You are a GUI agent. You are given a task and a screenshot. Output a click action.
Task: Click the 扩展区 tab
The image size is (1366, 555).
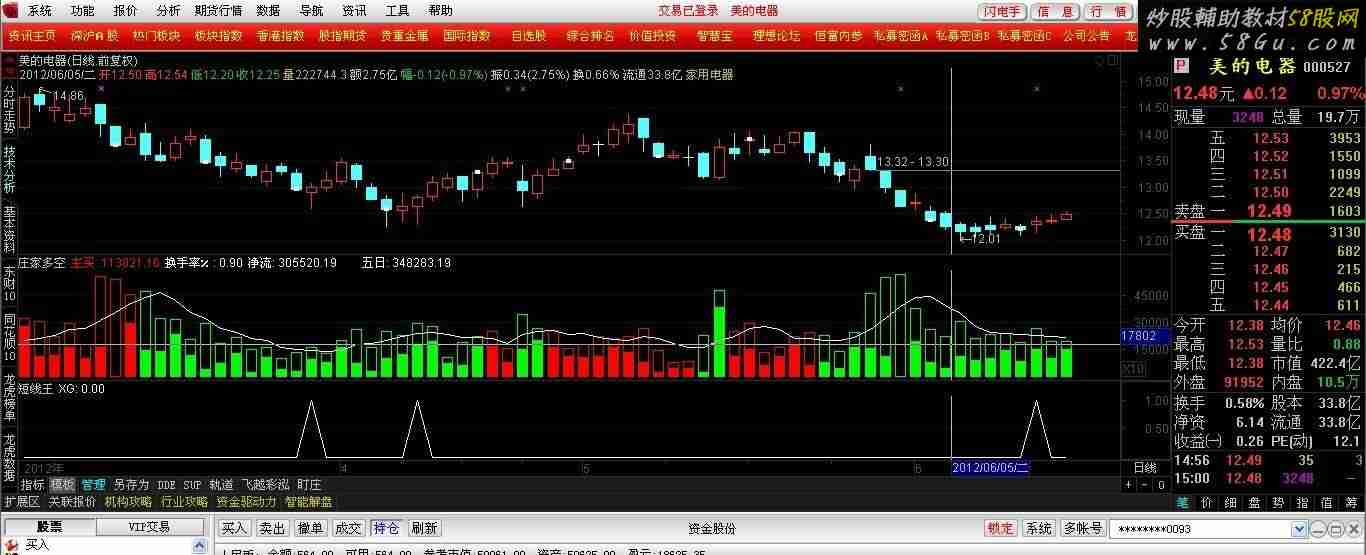point(22,502)
